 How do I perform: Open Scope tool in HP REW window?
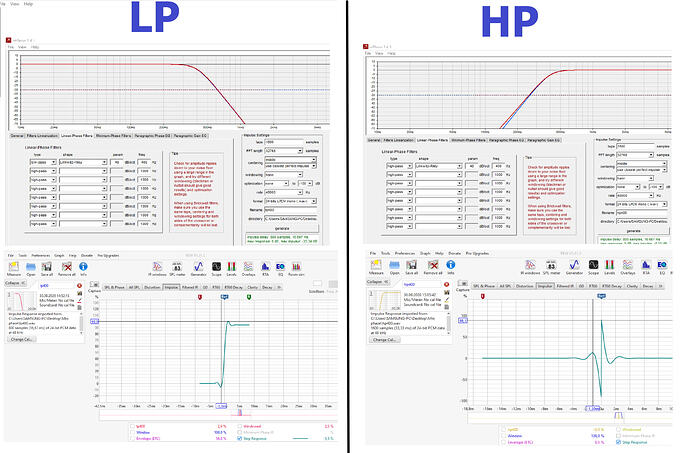click(593, 265)
